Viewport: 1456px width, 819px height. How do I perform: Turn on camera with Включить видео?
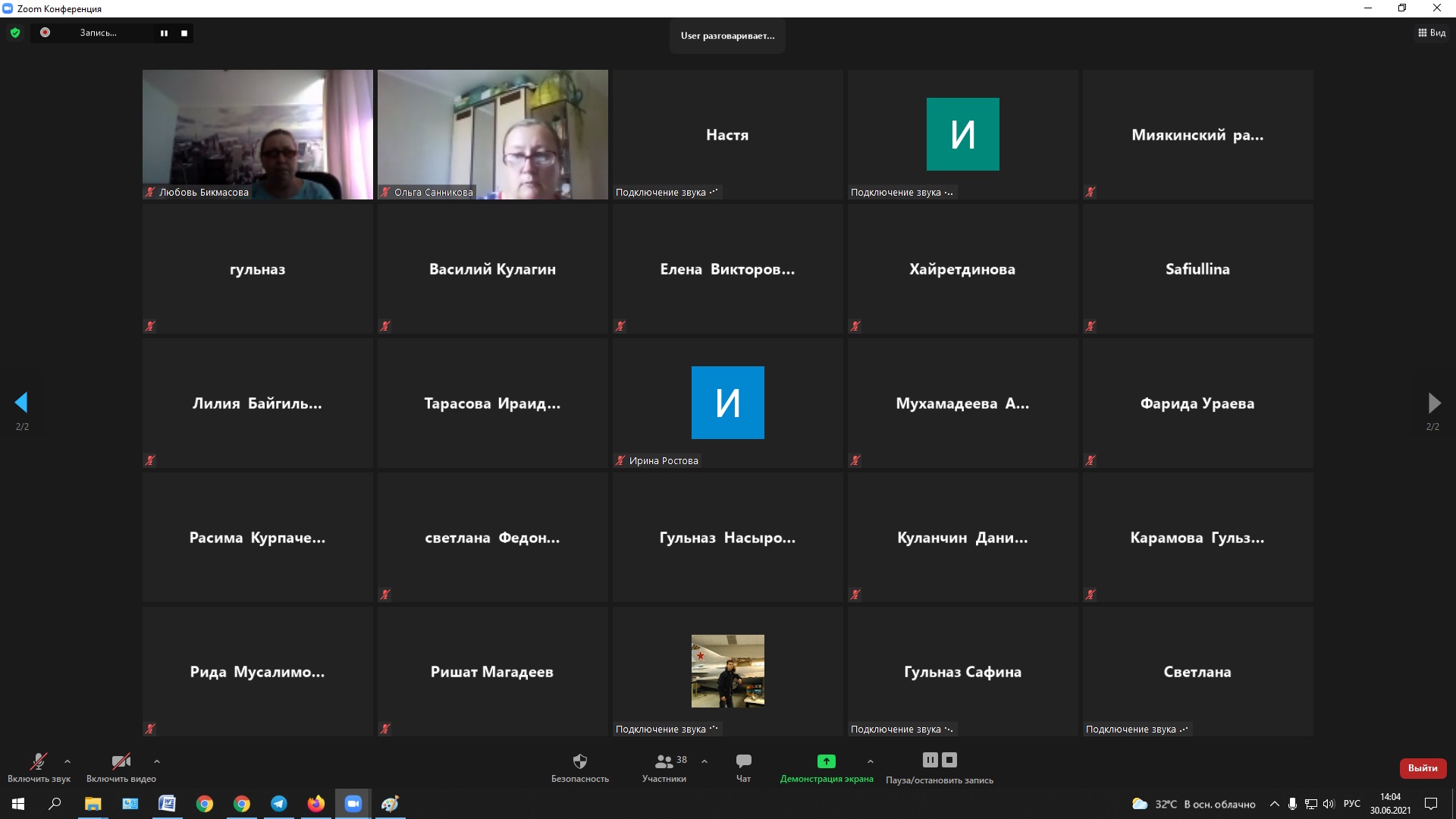(x=121, y=761)
